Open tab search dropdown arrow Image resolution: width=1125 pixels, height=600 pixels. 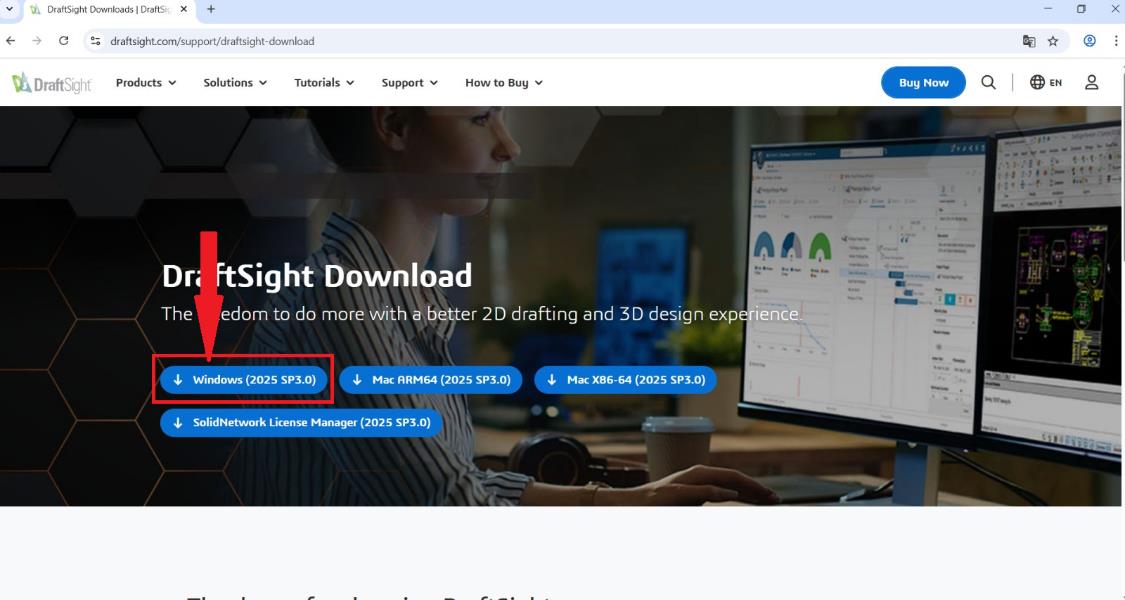(x=9, y=9)
